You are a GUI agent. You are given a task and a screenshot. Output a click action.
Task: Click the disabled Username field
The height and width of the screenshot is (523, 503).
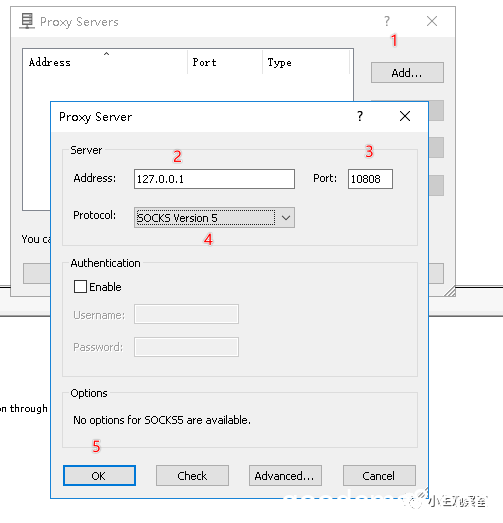(x=186, y=314)
